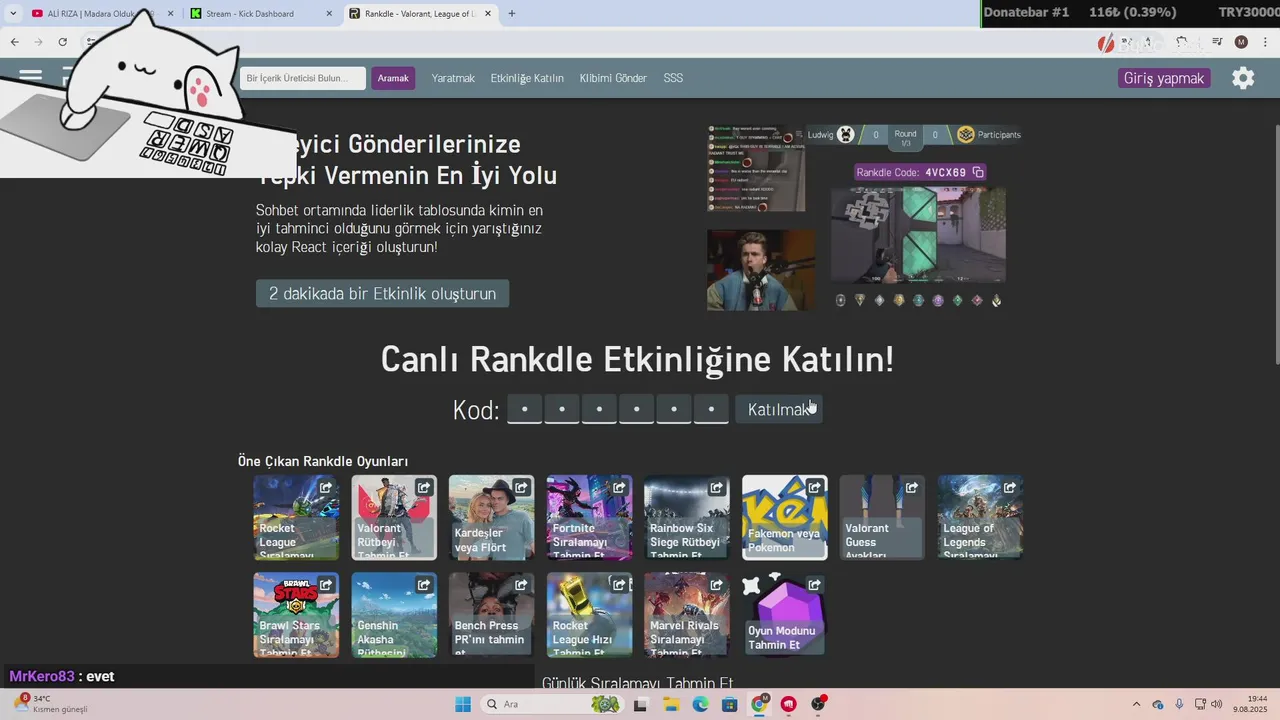Open OBS Studio from the taskbar
The height and width of the screenshot is (720, 1280).
tap(819, 704)
